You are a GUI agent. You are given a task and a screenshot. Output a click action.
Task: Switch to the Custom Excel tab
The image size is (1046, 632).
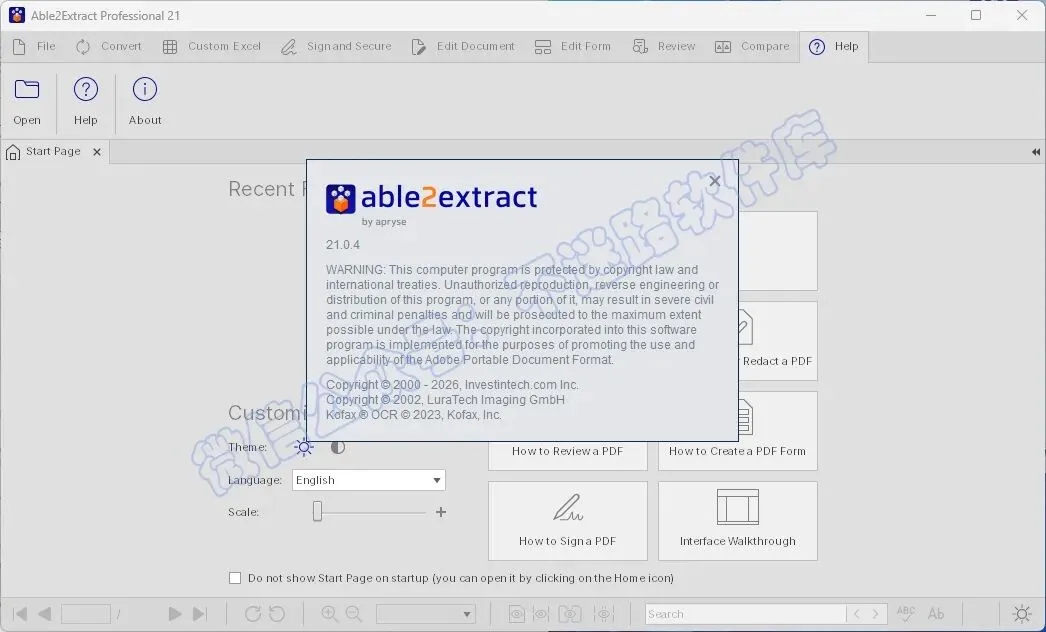(x=211, y=47)
